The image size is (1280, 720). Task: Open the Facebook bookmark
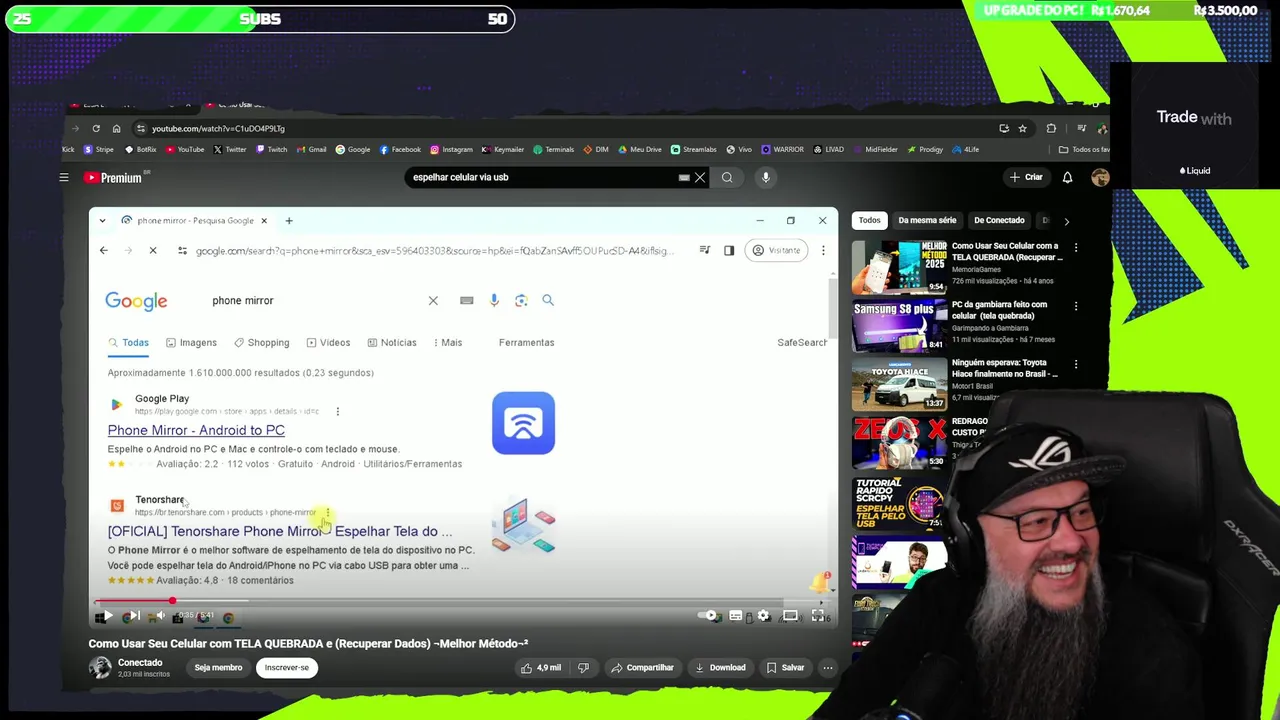(x=400, y=149)
